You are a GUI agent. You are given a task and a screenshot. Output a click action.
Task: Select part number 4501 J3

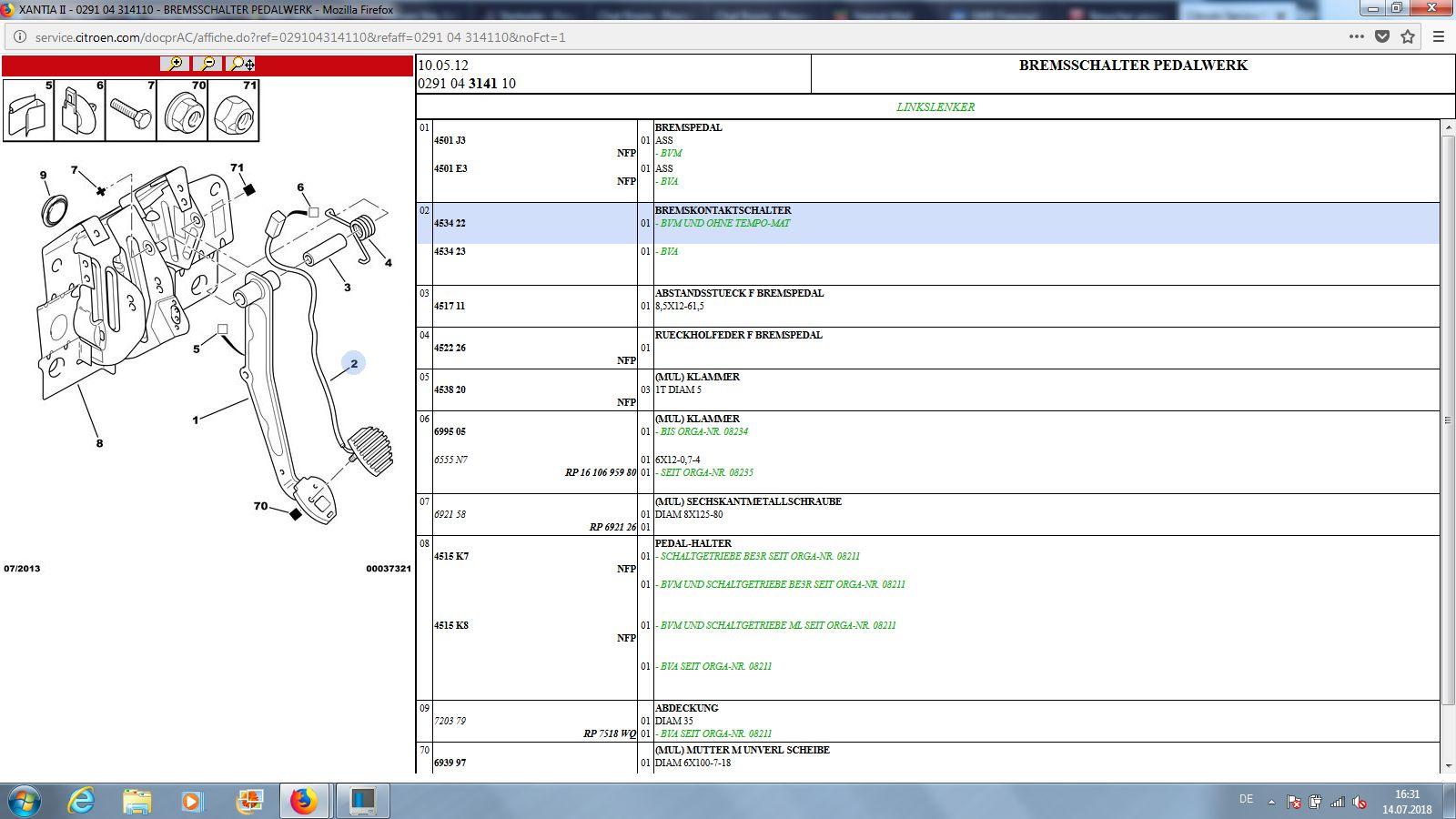(450, 141)
